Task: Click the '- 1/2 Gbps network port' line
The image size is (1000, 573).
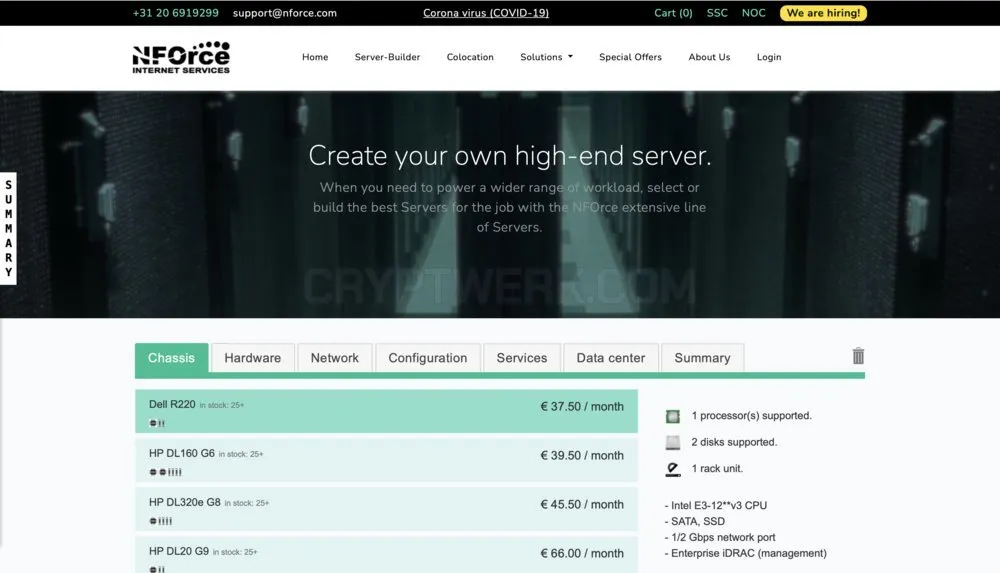Action: [x=720, y=537]
